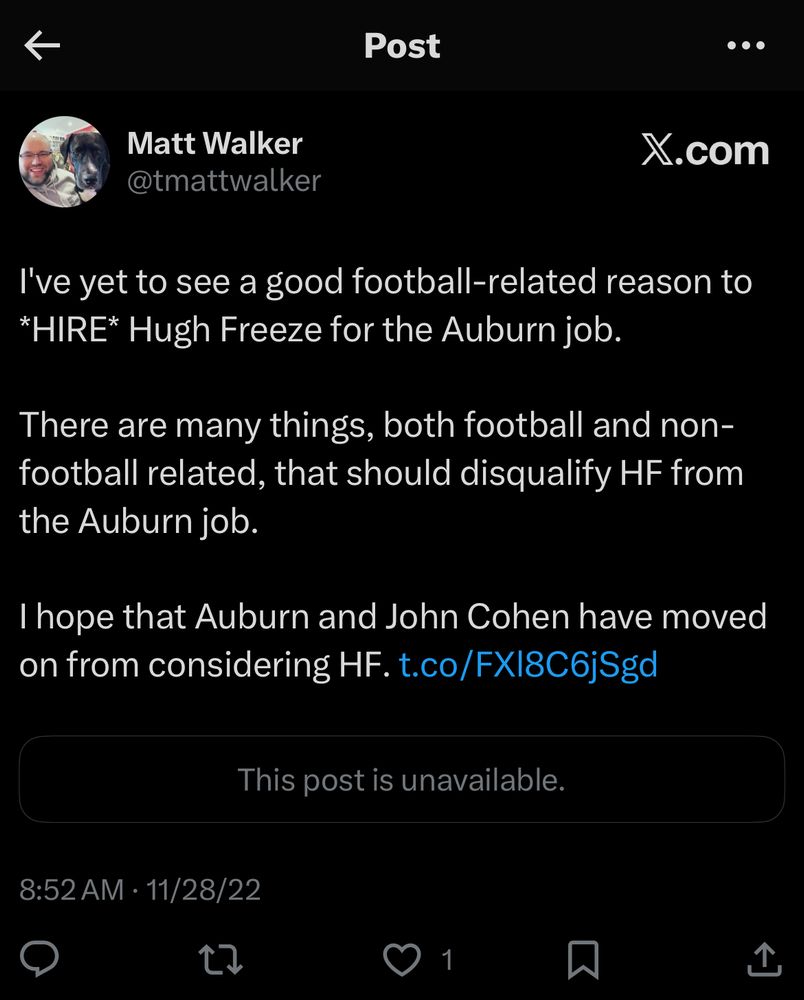804x1000 pixels.
Task: Click the 8:52 AM timestamp
Action: (x=71, y=890)
